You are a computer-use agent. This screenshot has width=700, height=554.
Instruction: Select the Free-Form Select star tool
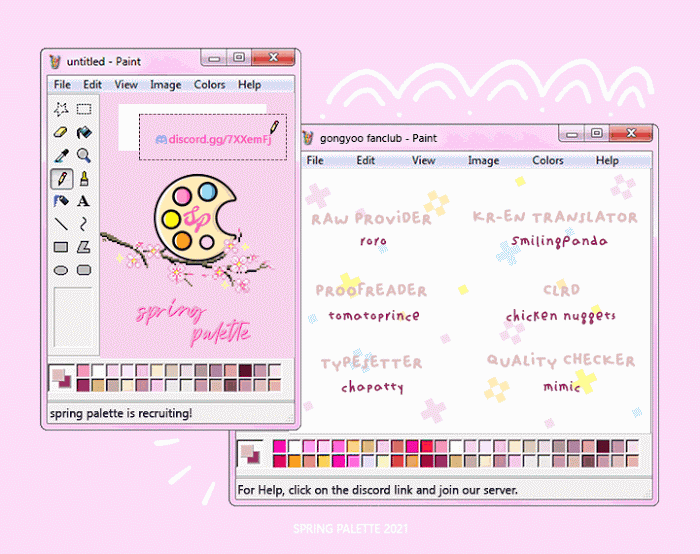[x=61, y=109]
